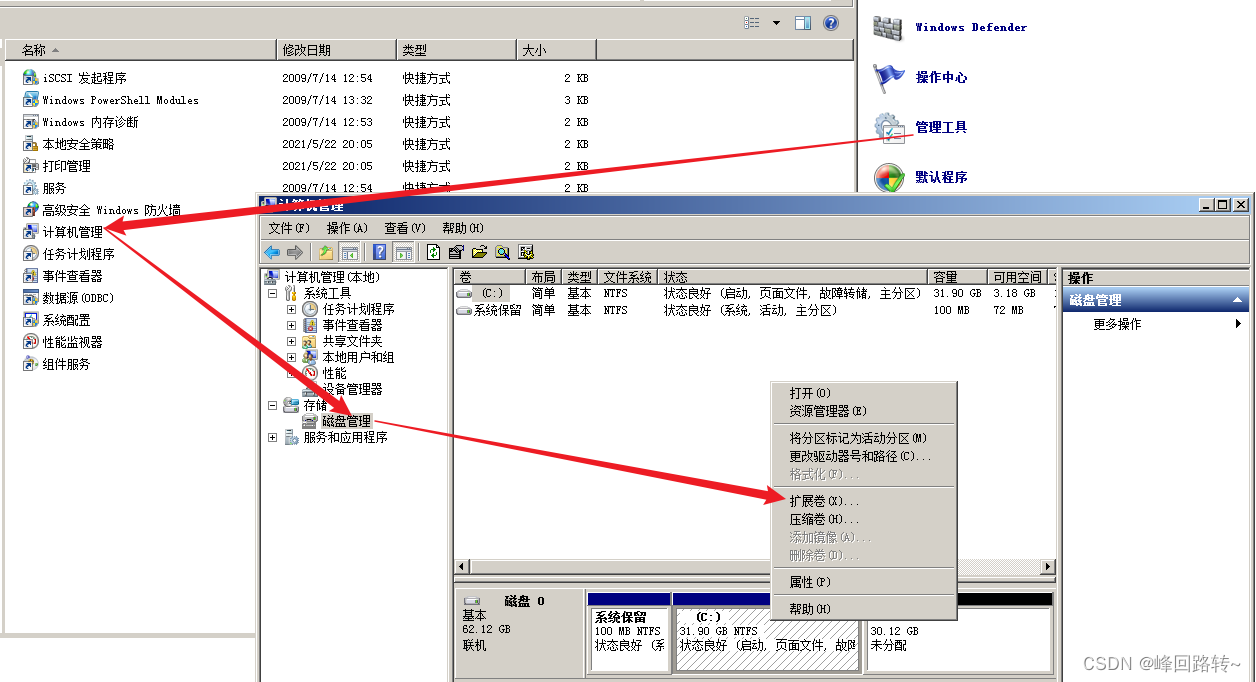The image size is (1256, 682).
Task: Click the right arrow of horizontal scrollbar
Action: (1048, 567)
